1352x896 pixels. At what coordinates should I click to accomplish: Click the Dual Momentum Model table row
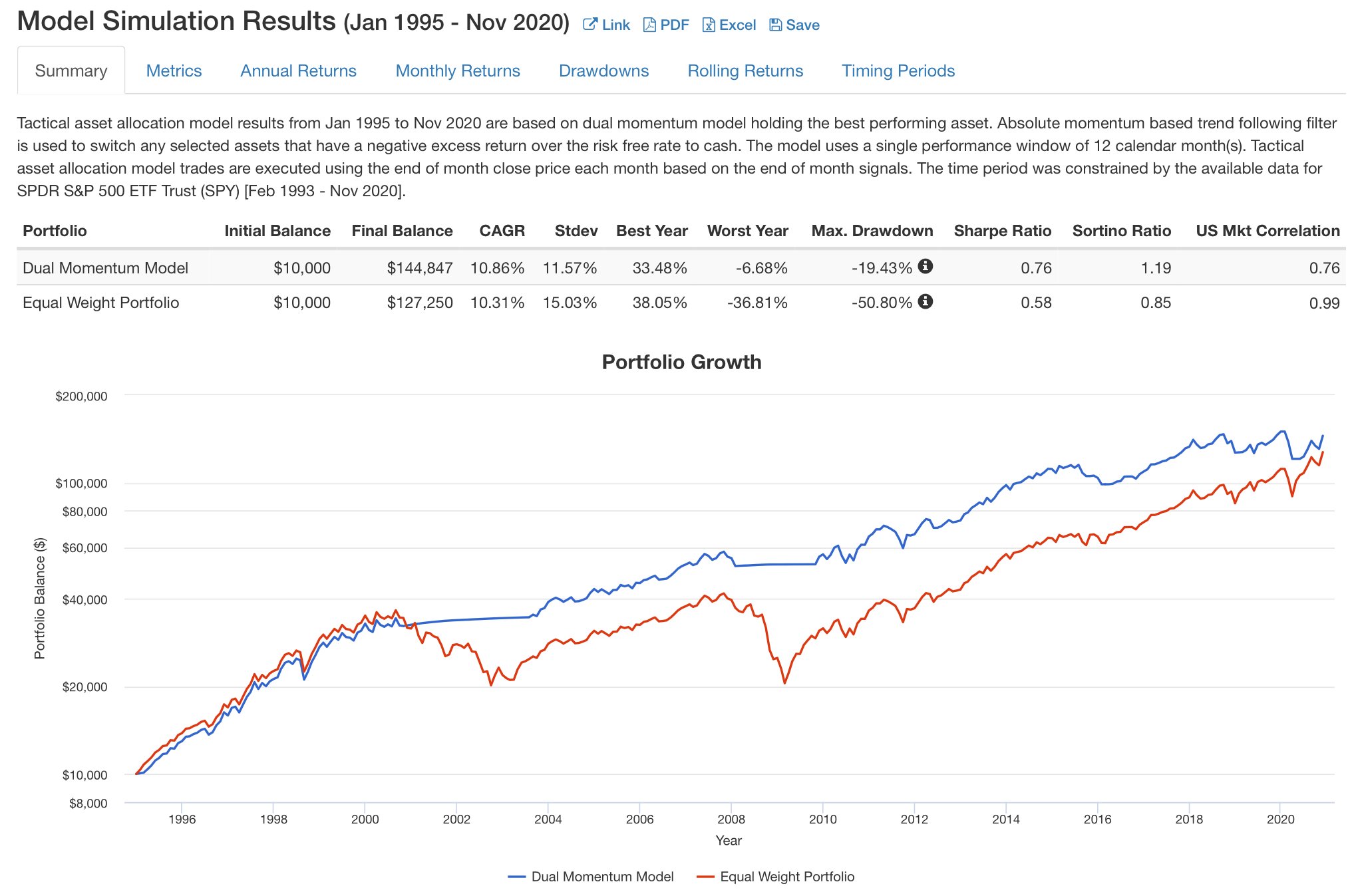tap(681, 267)
